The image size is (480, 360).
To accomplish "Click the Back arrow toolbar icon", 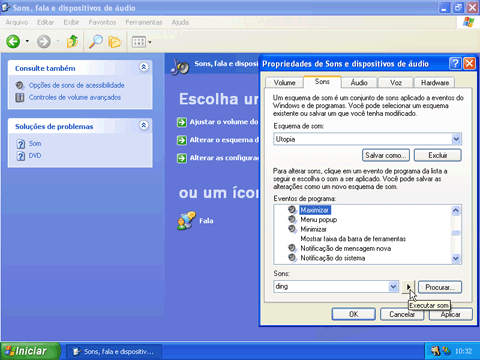I will coord(13,42).
